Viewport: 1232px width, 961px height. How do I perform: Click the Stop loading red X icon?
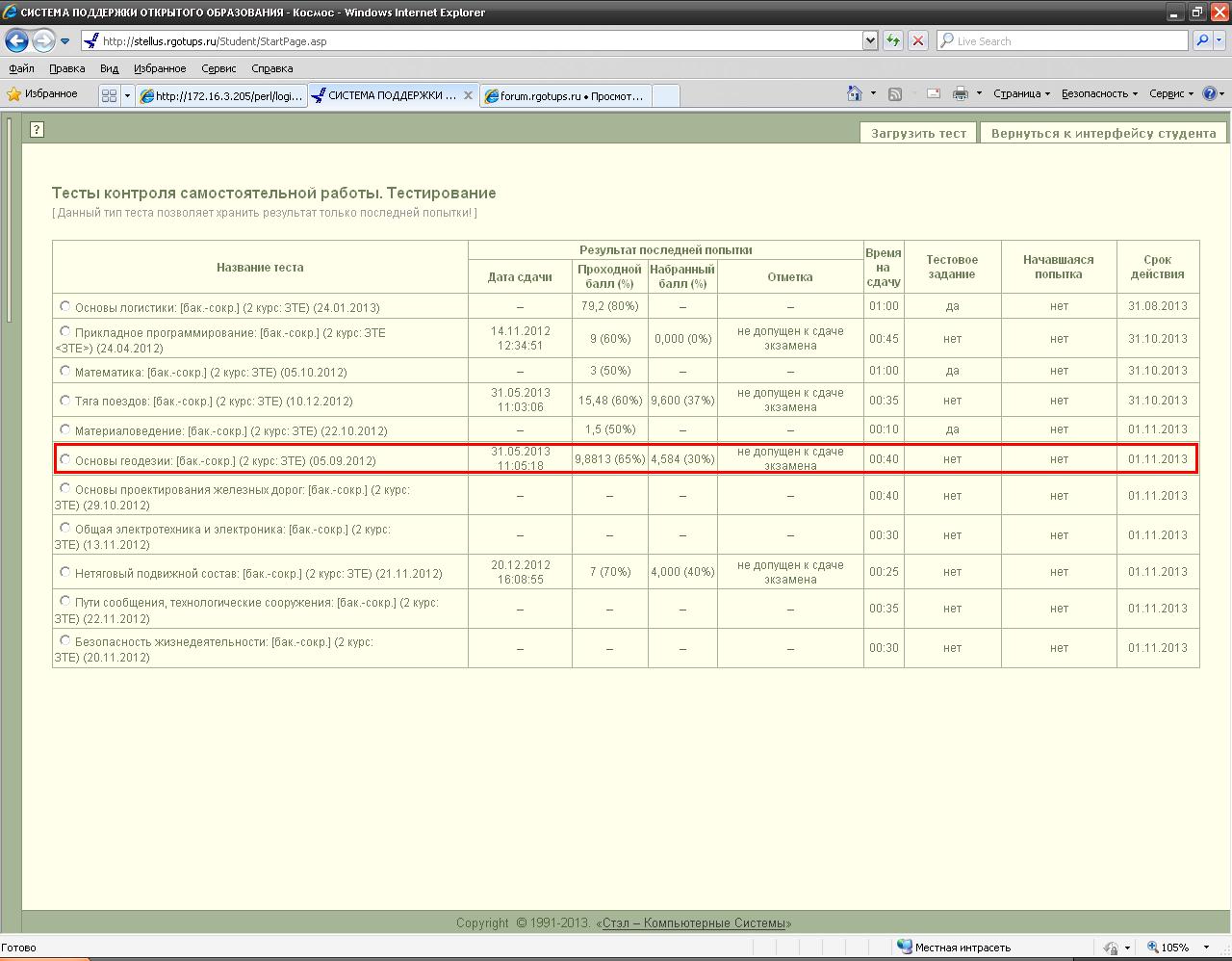(x=918, y=40)
